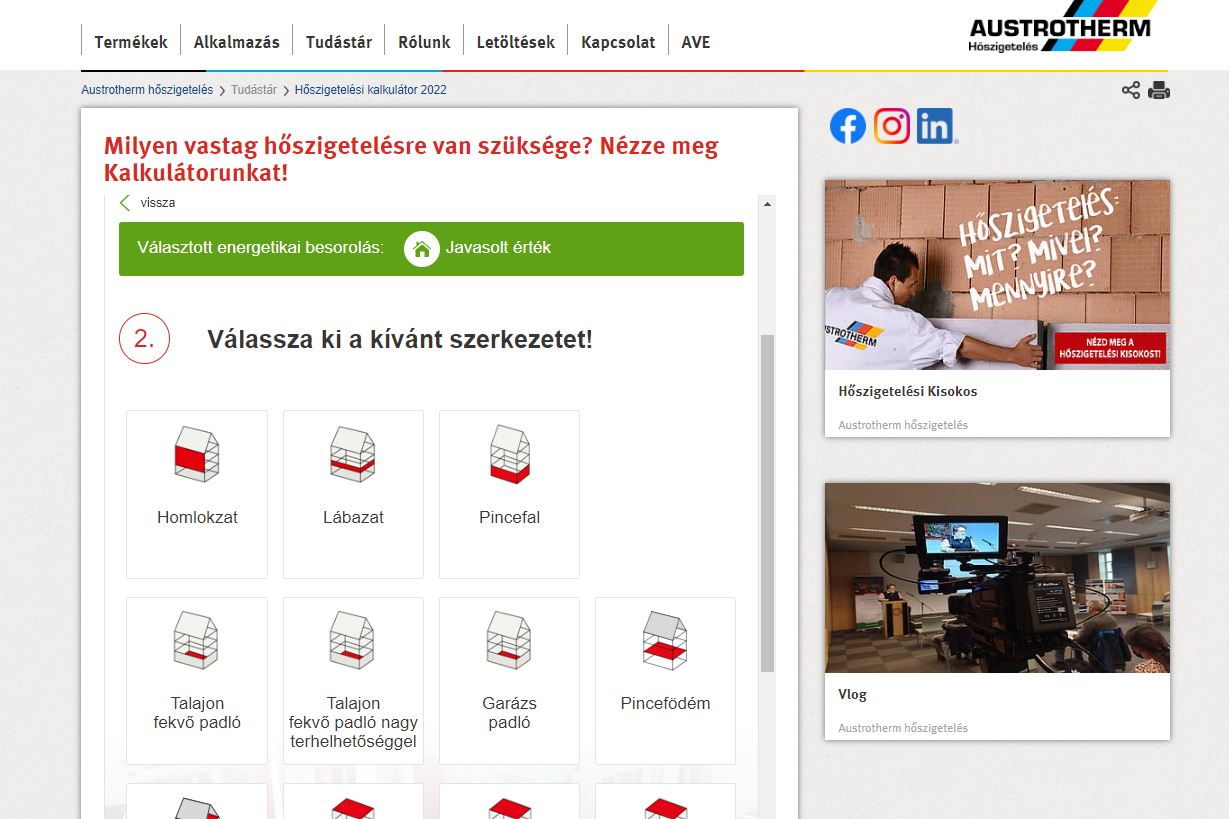Click the Garázs padló house icon

pyautogui.click(x=509, y=640)
